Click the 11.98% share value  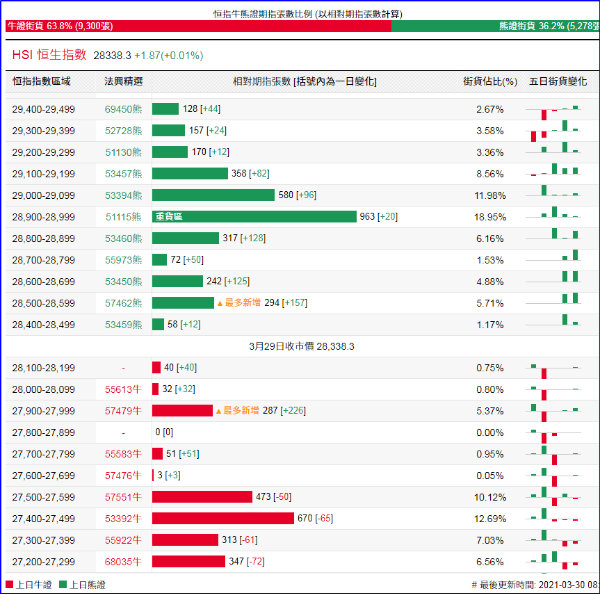tap(490, 196)
